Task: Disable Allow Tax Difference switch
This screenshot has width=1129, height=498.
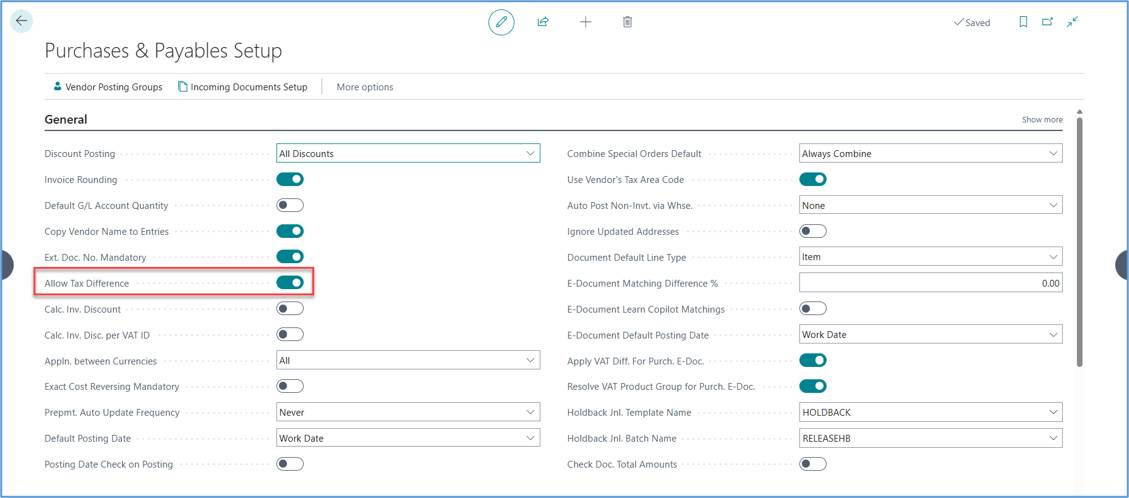Action: click(290, 283)
